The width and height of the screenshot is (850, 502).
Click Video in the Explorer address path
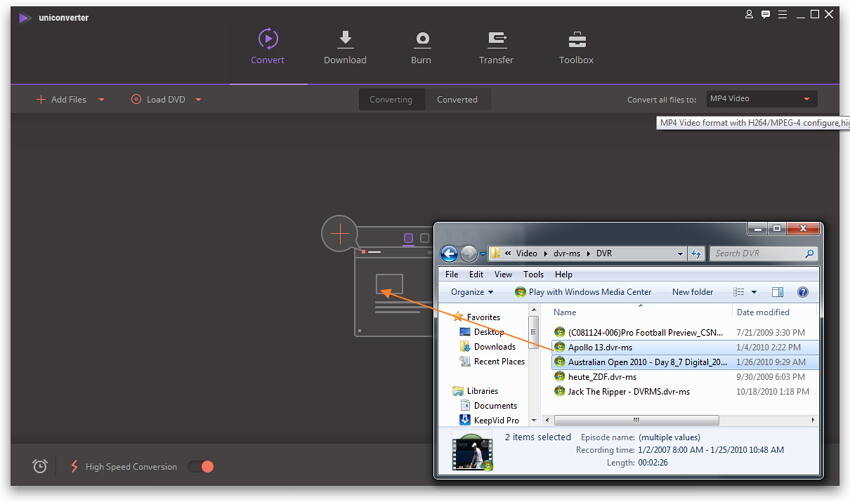[x=526, y=254]
